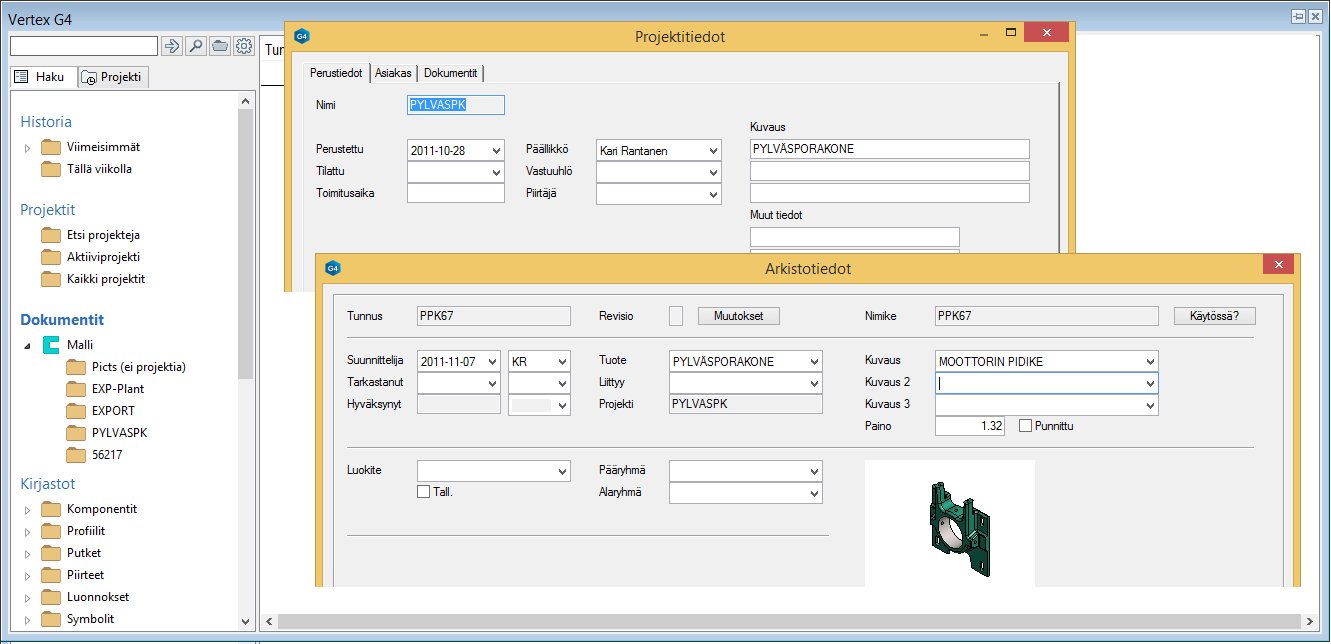The height and width of the screenshot is (644, 1331).
Task: Click the Käytössä? button
Action: (x=1214, y=316)
